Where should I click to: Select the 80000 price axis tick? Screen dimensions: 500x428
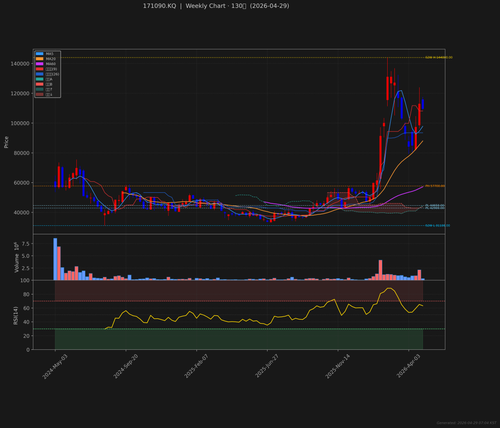[21, 153]
